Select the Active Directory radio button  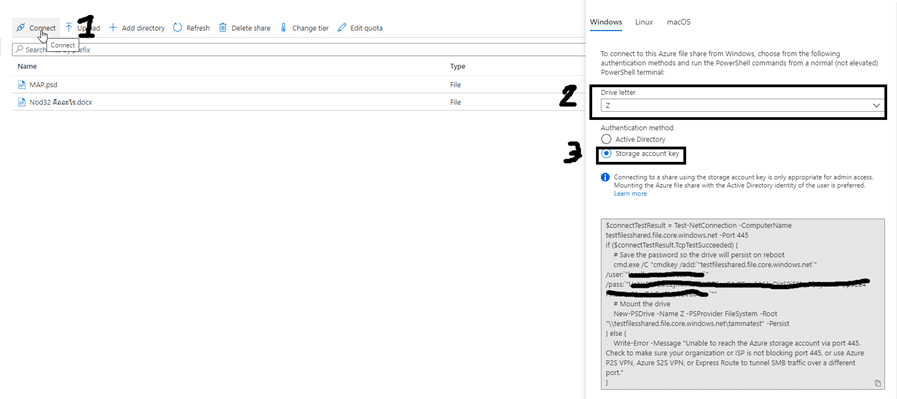coord(605,139)
